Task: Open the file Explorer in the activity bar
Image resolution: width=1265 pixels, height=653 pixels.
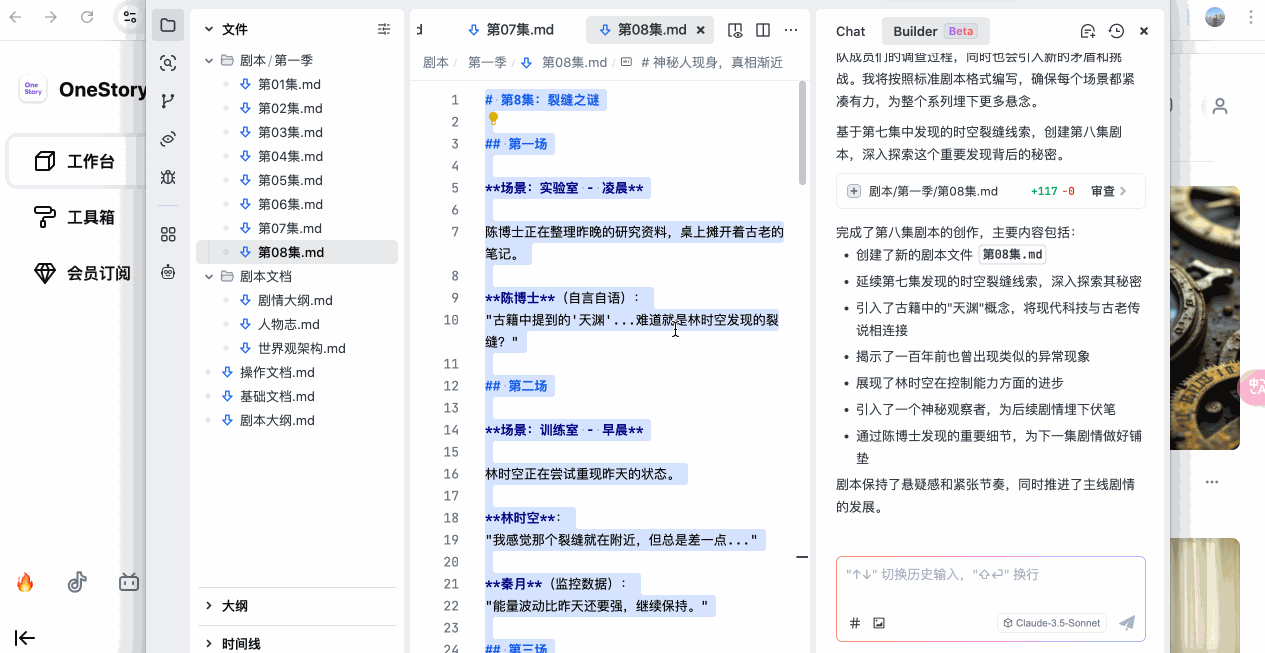Action: pyautogui.click(x=168, y=26)
